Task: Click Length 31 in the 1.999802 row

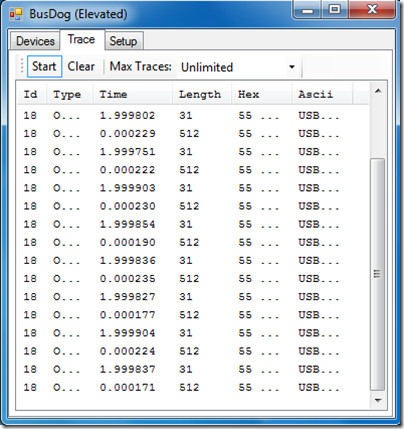Action: [x=186, y=116]
